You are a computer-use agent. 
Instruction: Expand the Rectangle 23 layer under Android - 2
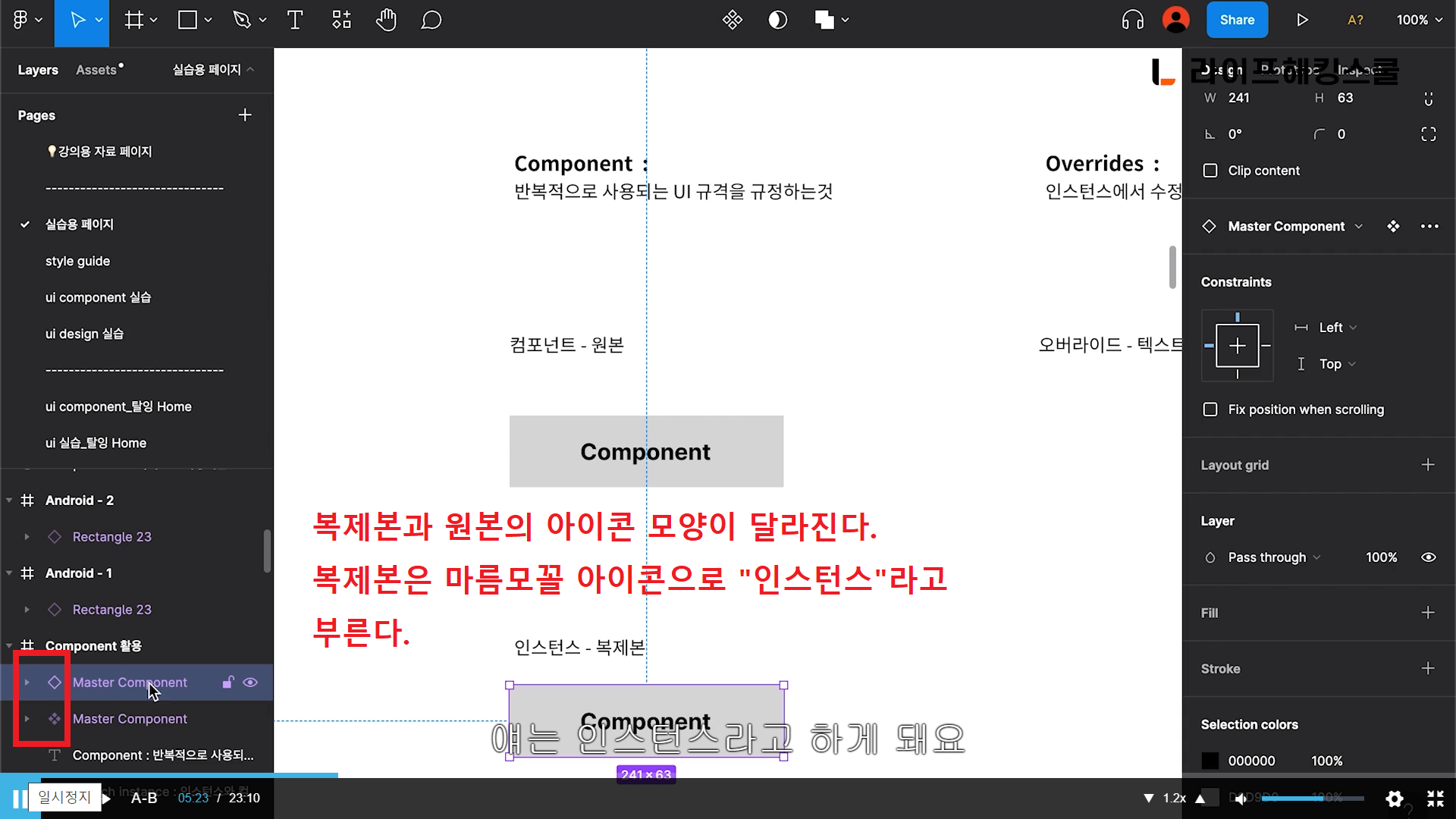(x=27, y=537)
